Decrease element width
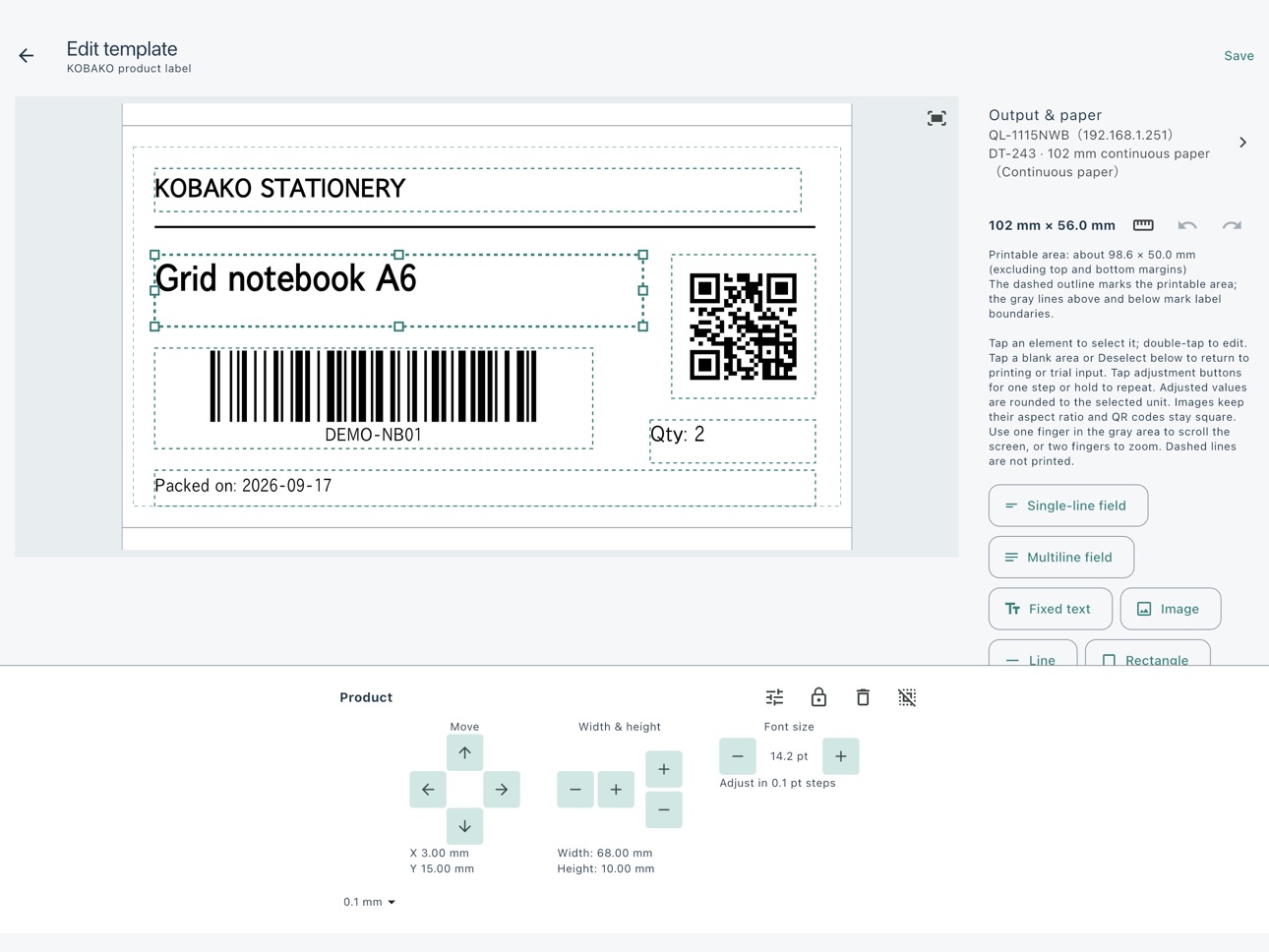The height and width of the screenshot is (952, 1269). 575,790
